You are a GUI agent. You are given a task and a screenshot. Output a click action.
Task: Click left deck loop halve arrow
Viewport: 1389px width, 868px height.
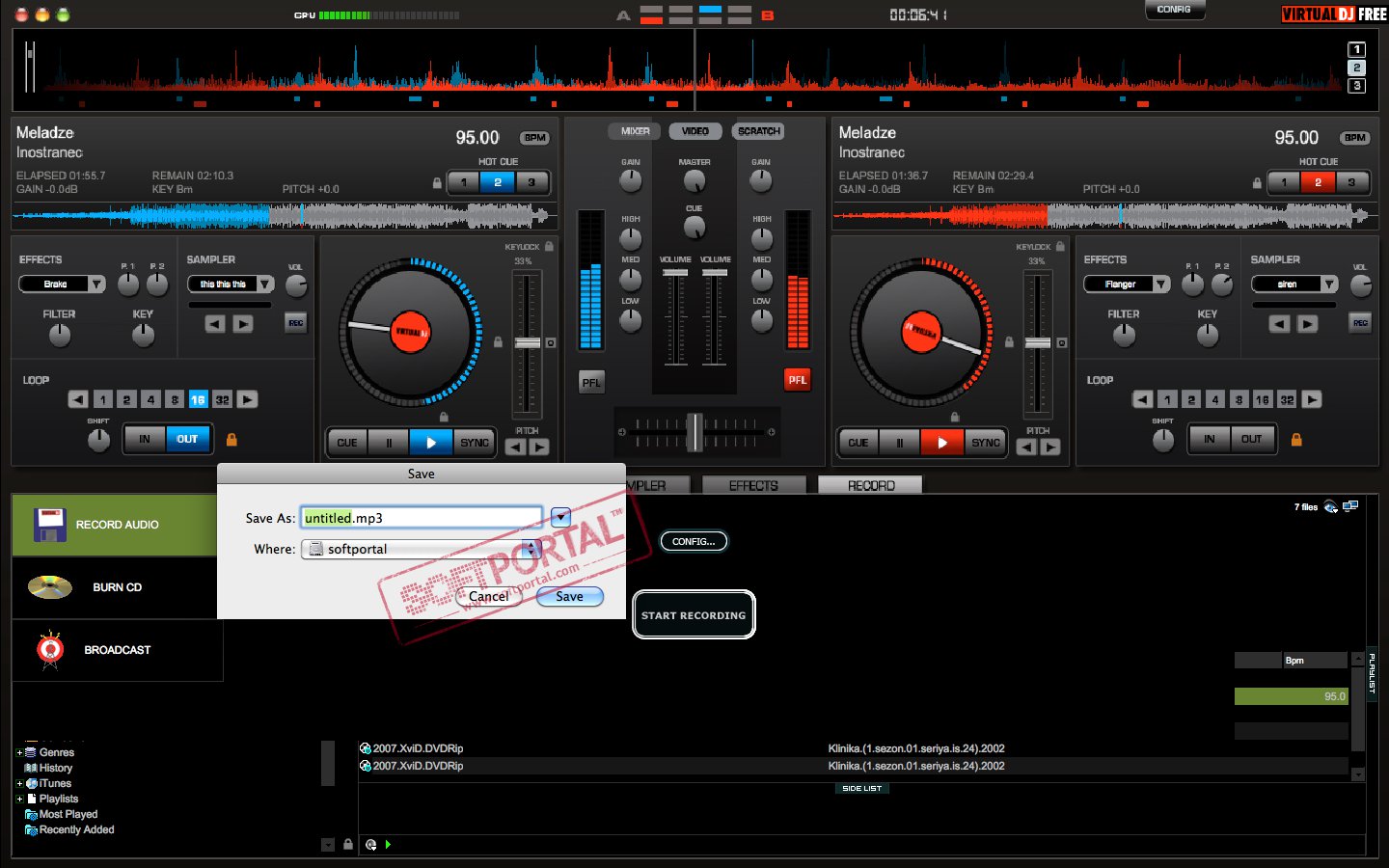(x=78, y=399)
